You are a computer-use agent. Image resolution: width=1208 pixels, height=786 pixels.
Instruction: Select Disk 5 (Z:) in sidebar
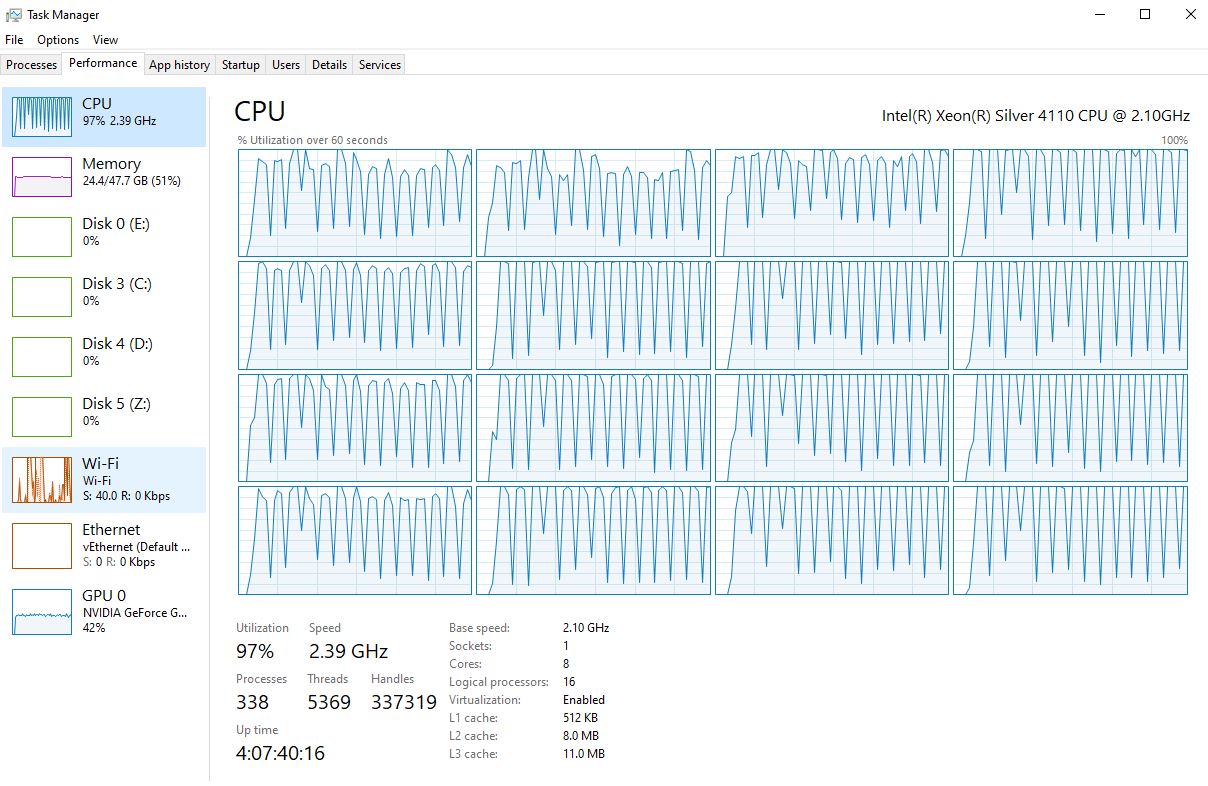click(105, 412)
